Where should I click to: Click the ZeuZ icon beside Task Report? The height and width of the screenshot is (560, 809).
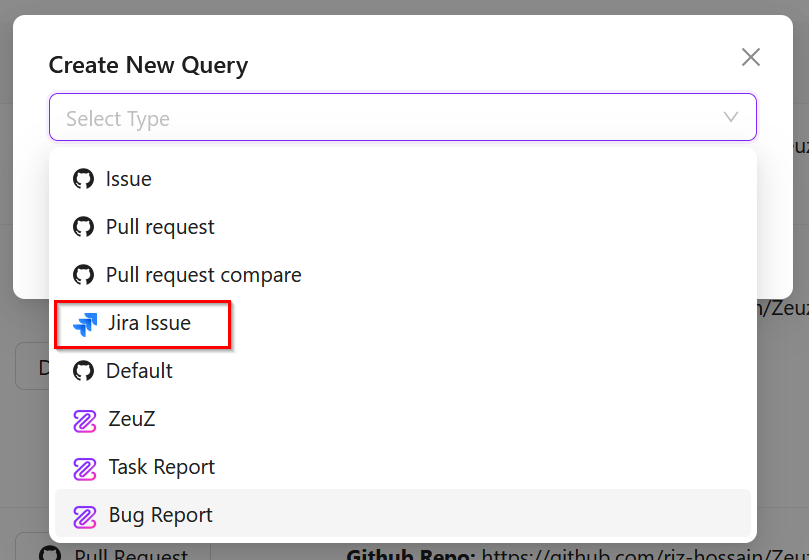pos(85,467)
